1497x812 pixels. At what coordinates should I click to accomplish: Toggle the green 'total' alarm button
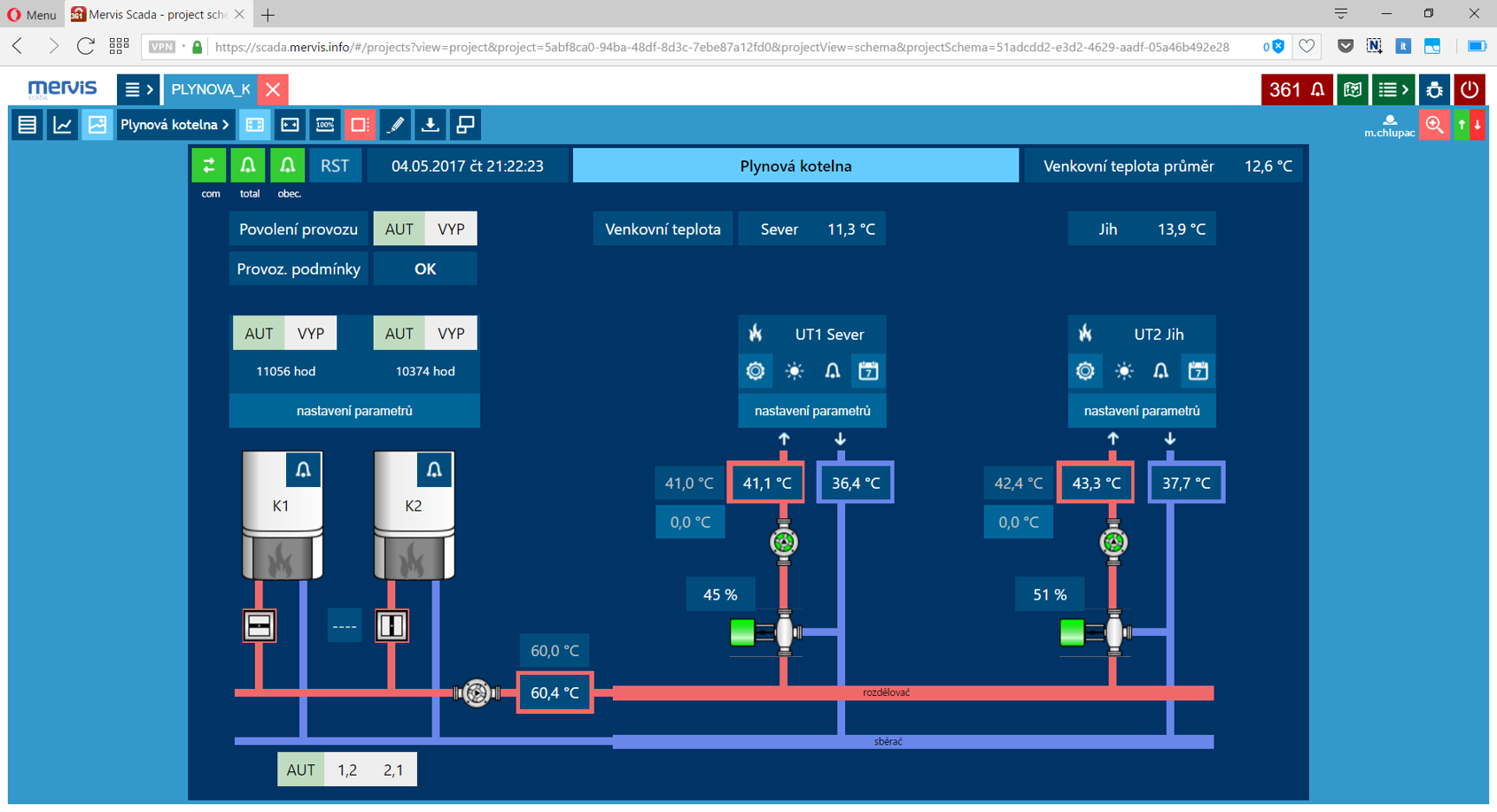248,165
